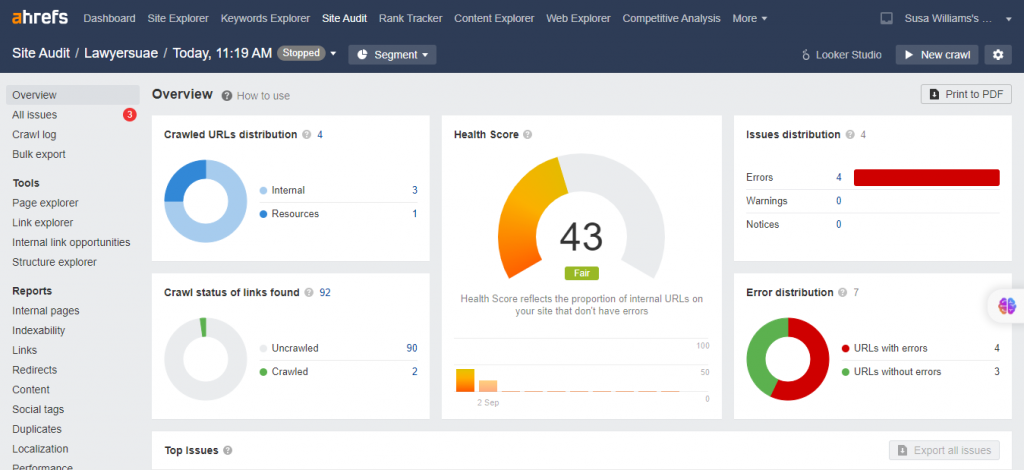The height and width of the screenshot is (470, 1024).
Task: Open Content report in the sidebar
Action: (31, 389)
